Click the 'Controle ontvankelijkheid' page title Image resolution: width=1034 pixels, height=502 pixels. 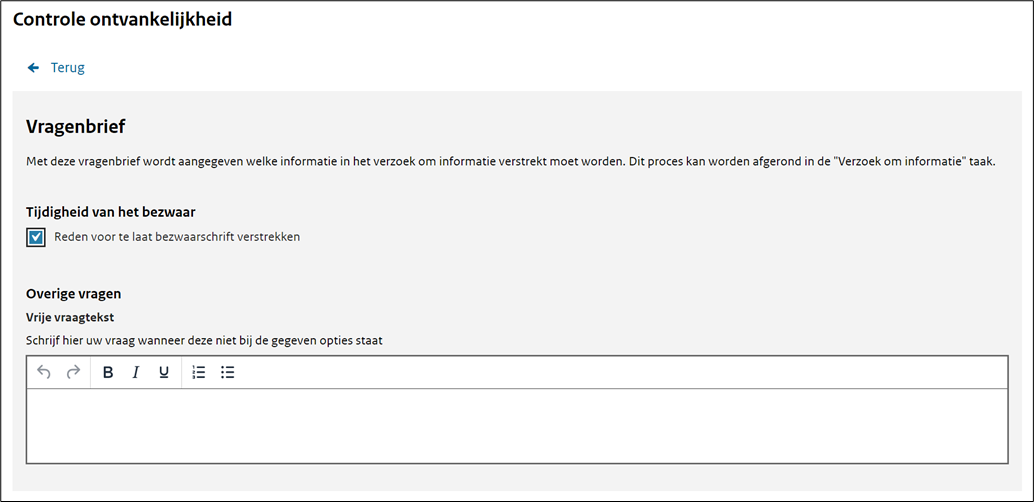pos(123,20)
